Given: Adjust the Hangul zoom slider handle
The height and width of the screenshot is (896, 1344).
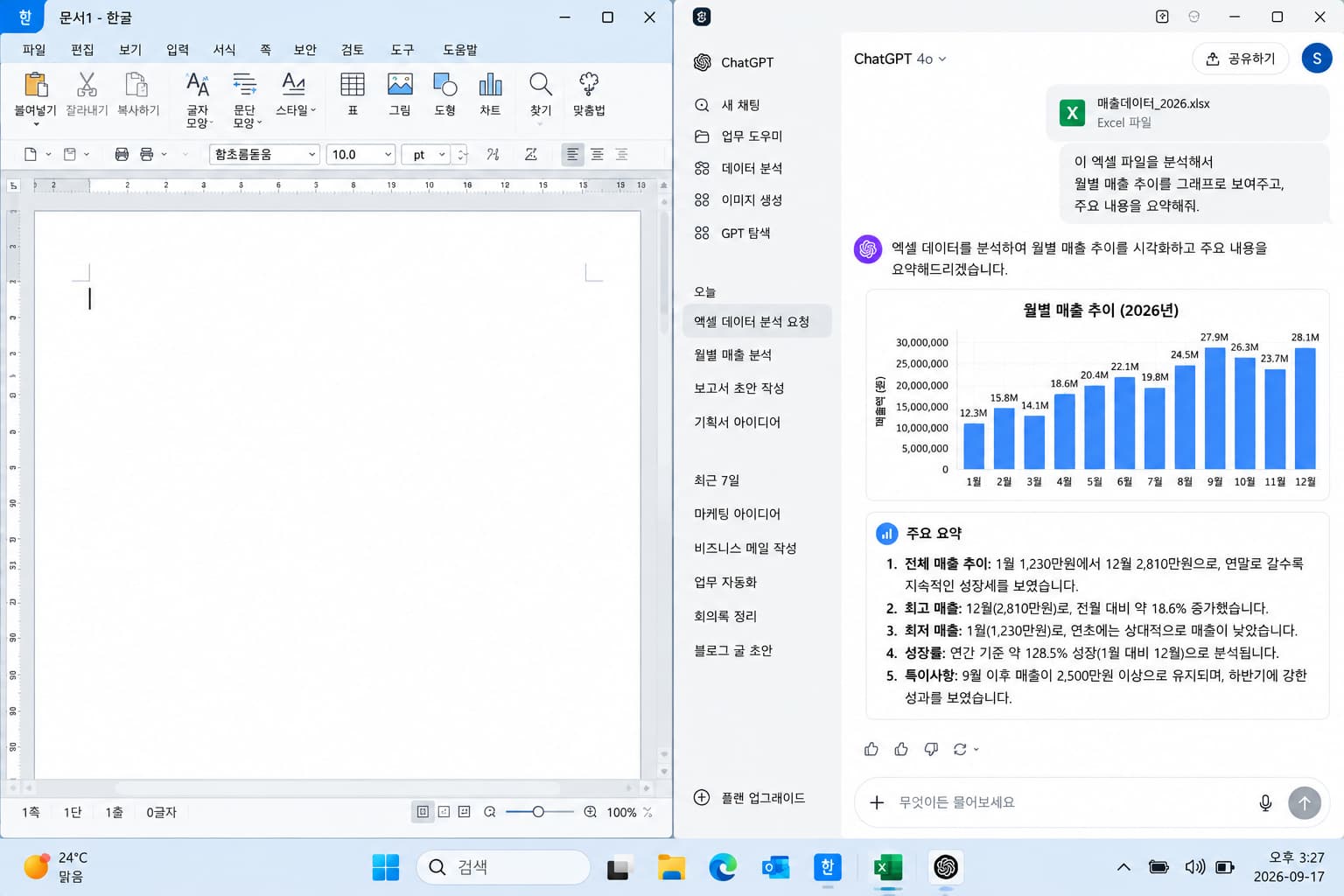Looking at the screenshot, I should pos(538,812).
